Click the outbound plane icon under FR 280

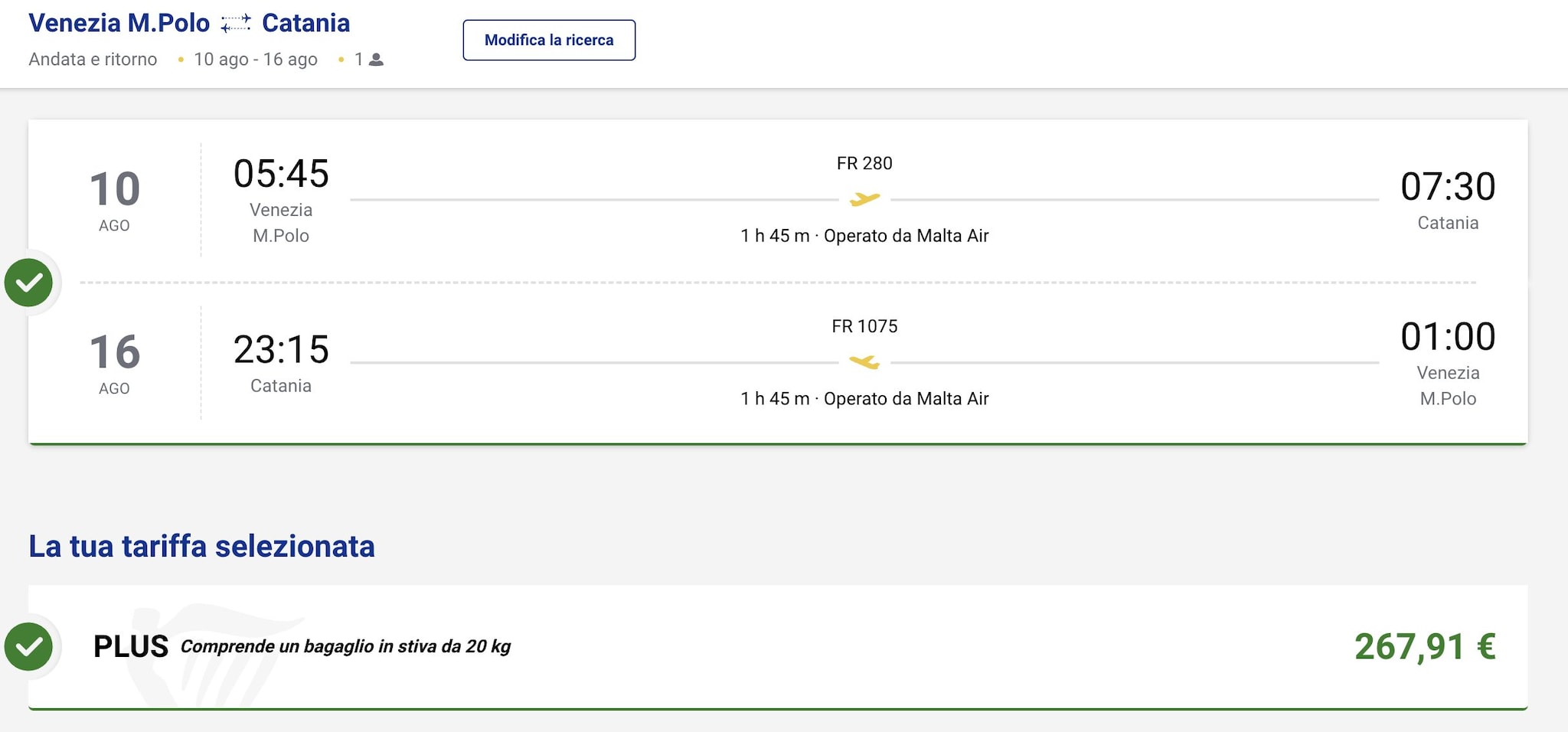(864, 199)
